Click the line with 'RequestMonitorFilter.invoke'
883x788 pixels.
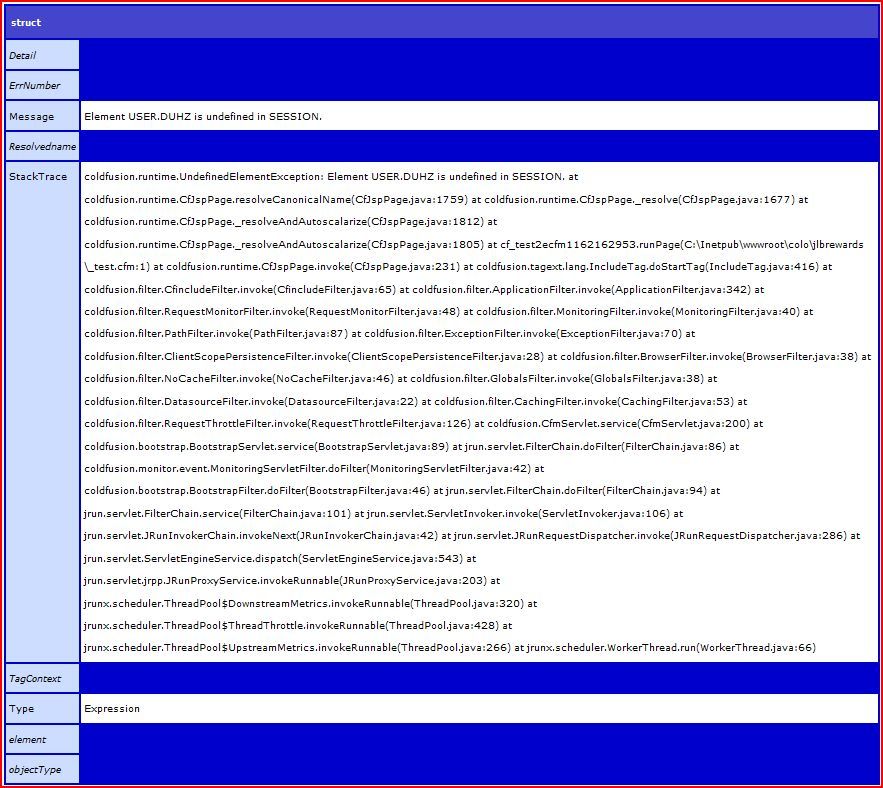[x=448, y=311]
